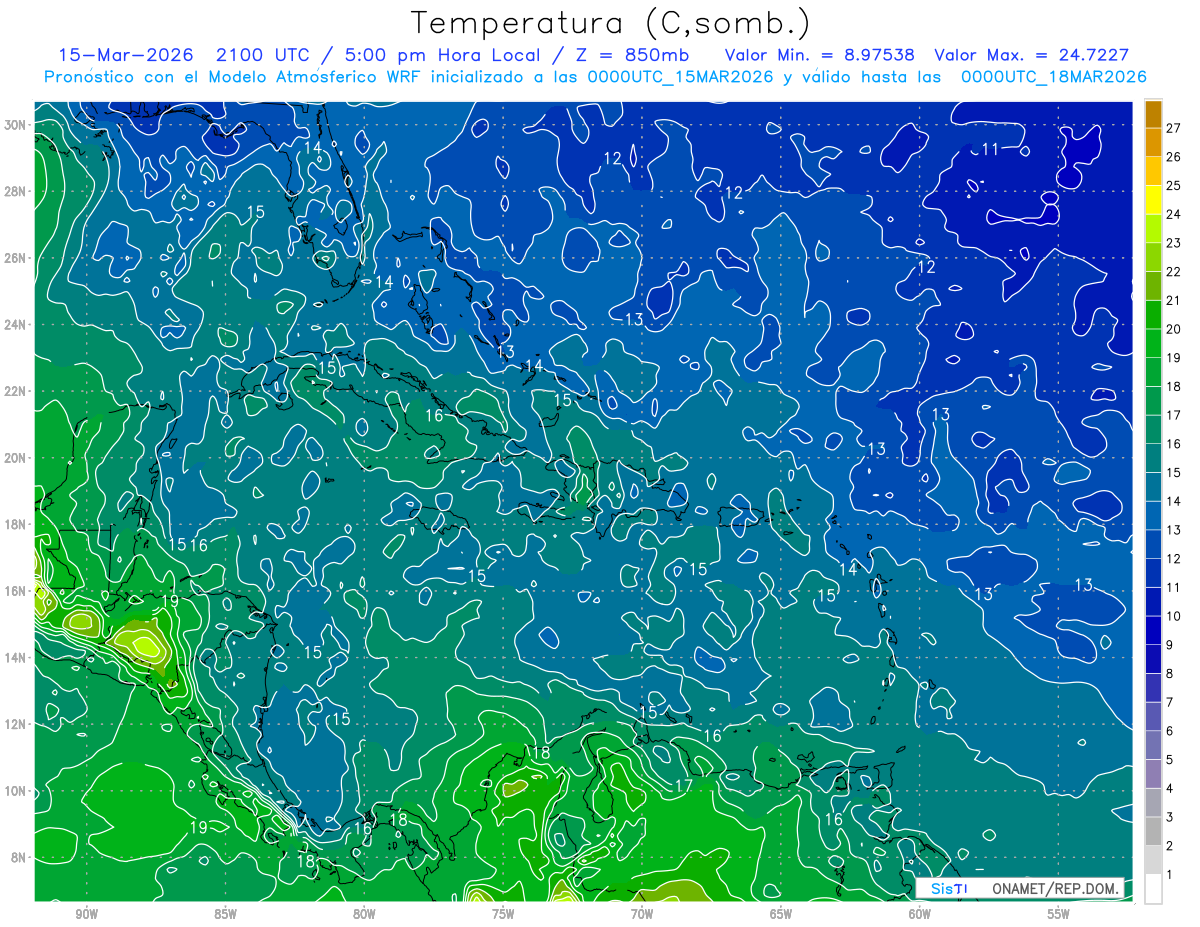Click the brown swatch above scale label 27
1200x927 pixels.
coord(1153,113)
